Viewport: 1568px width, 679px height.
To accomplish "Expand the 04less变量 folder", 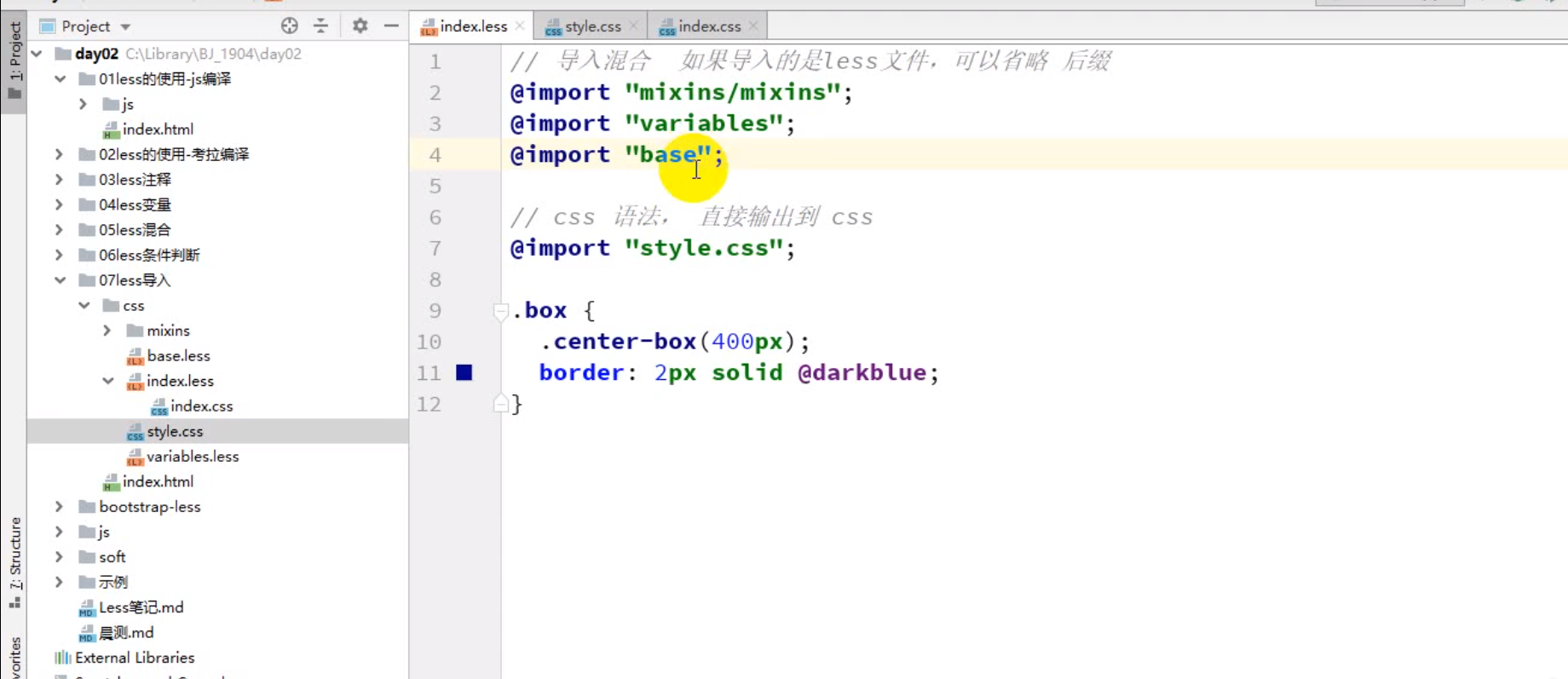I will [x=60, y=204].
